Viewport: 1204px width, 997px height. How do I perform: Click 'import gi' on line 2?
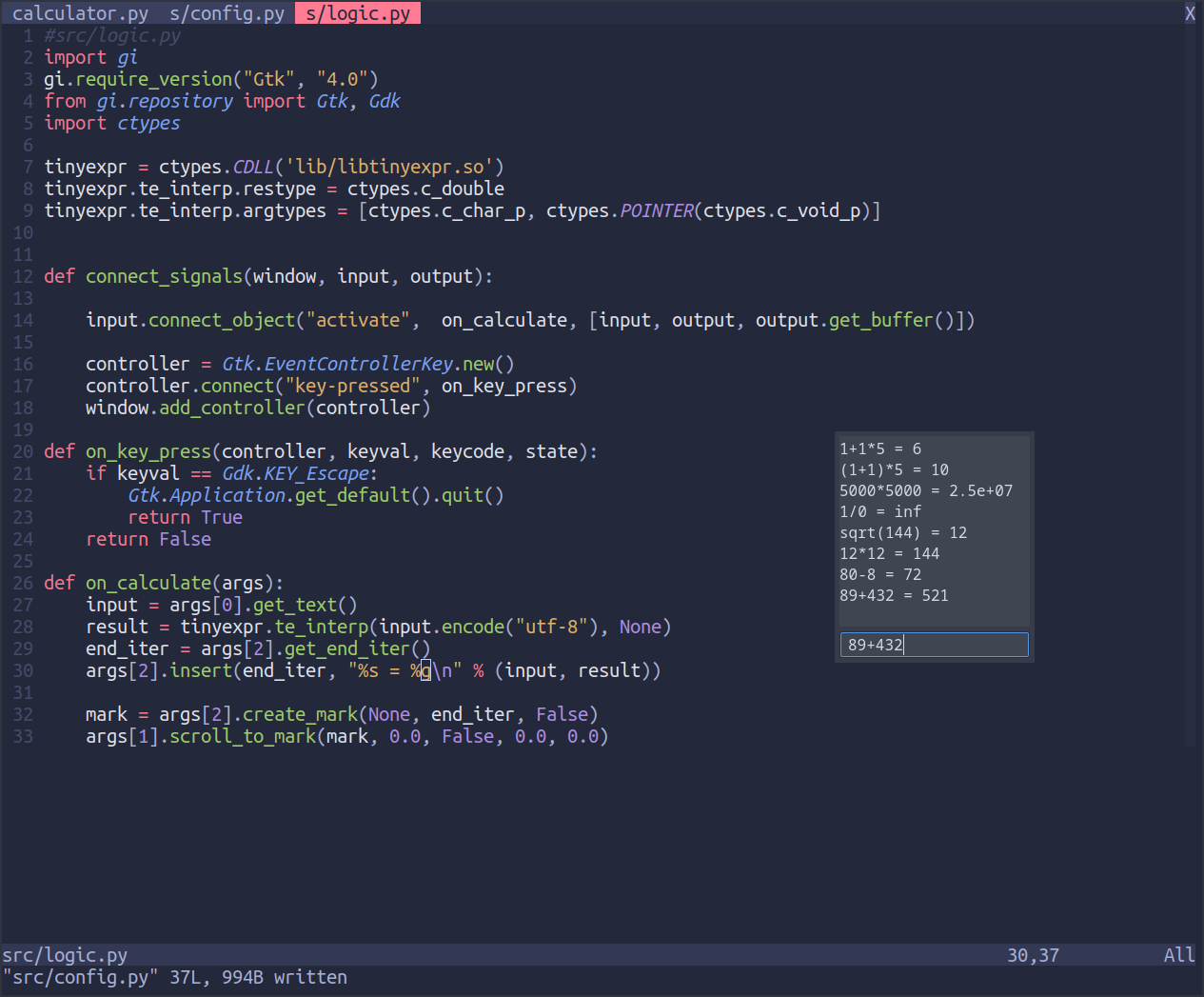click(90, 57)
